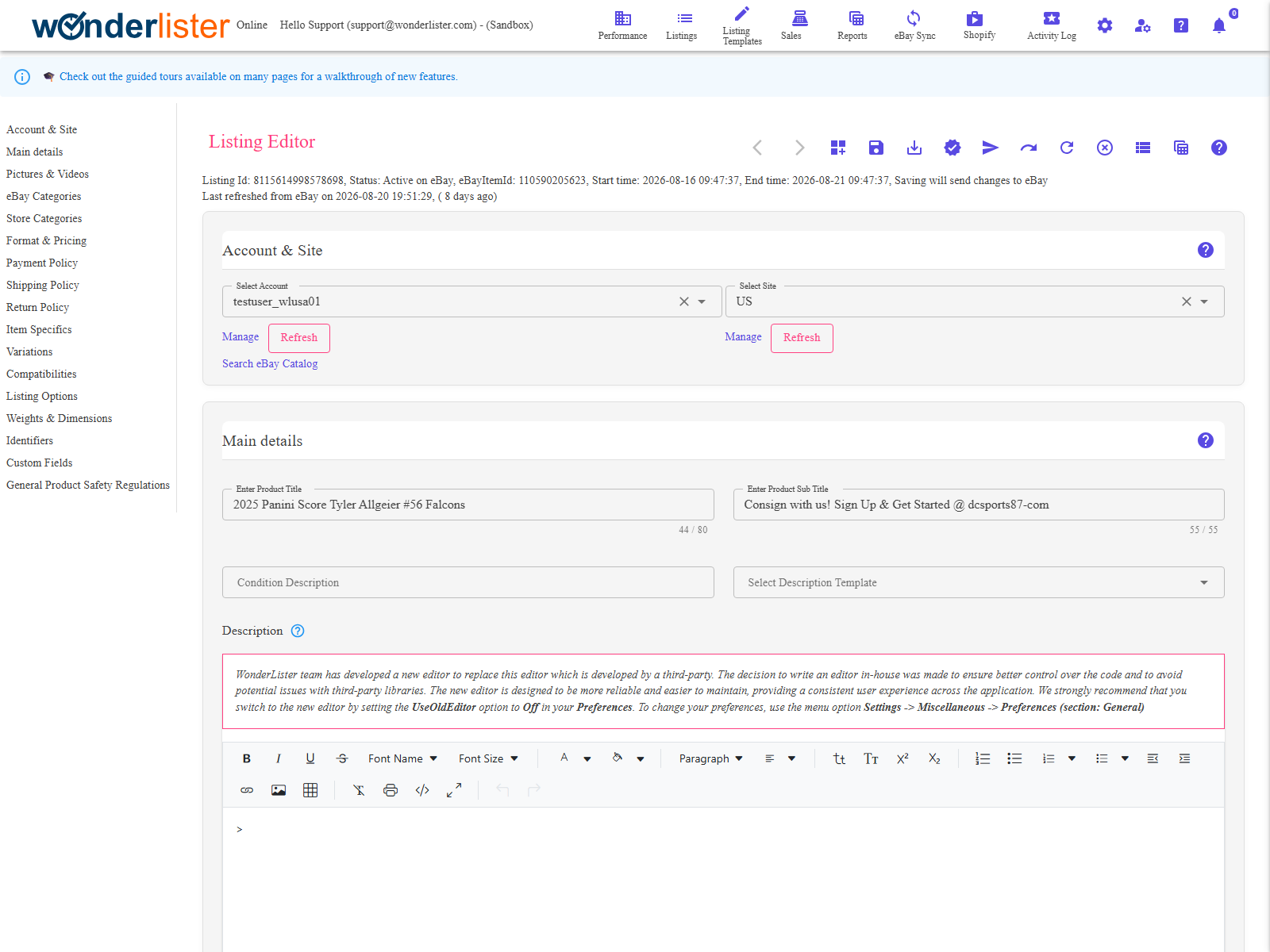This screenshot has height=952, width=1270.
Task: Clear formatting in description editor
Action: click(x=359, y=790)
